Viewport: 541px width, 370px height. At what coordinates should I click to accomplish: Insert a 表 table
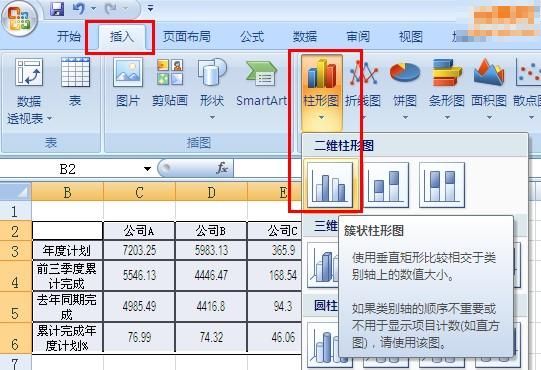[x=75, y=83]
